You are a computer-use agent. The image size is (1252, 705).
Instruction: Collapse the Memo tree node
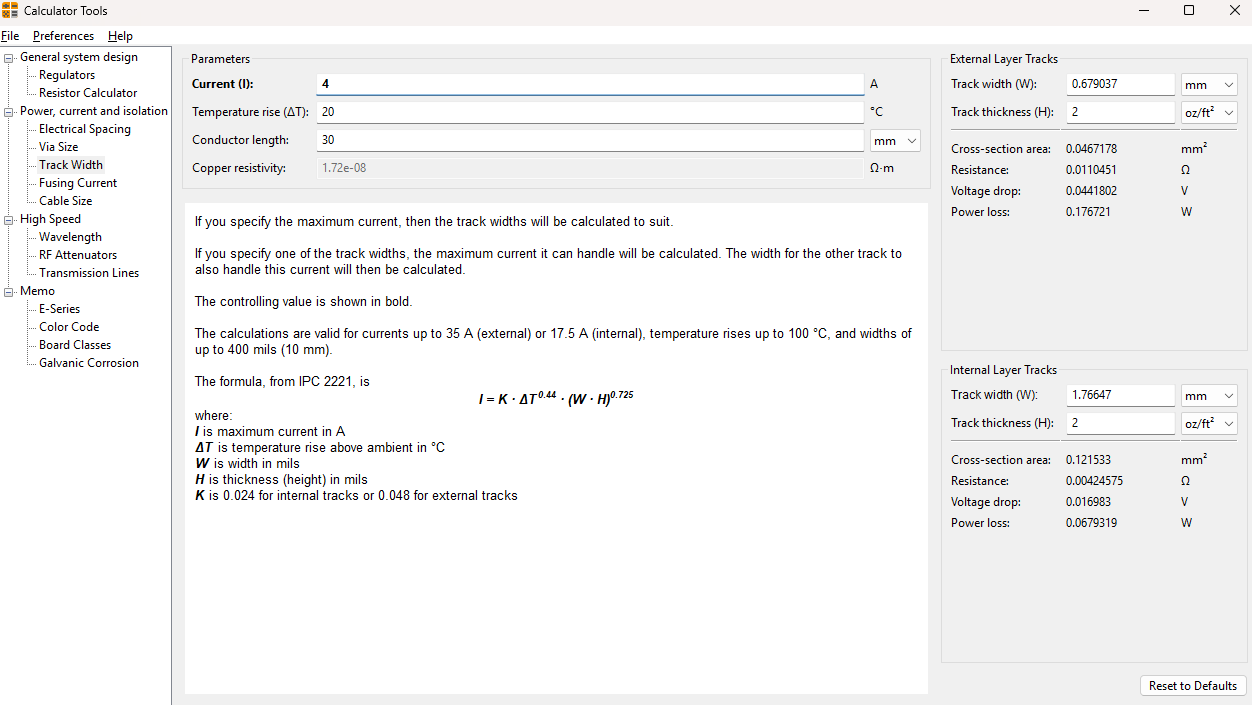click(x=10, y=291)
